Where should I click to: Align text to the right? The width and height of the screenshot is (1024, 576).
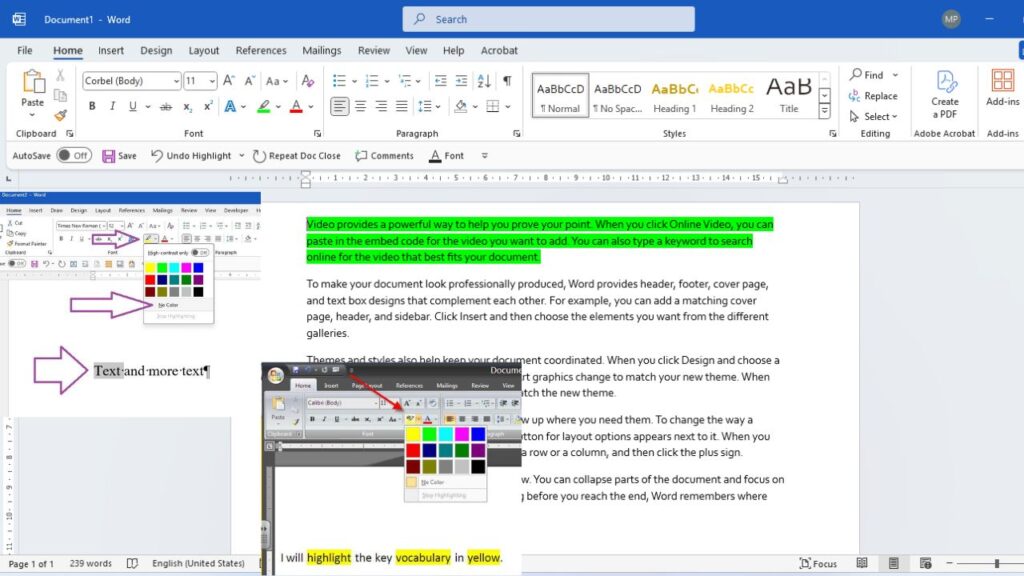pos(381,106)
